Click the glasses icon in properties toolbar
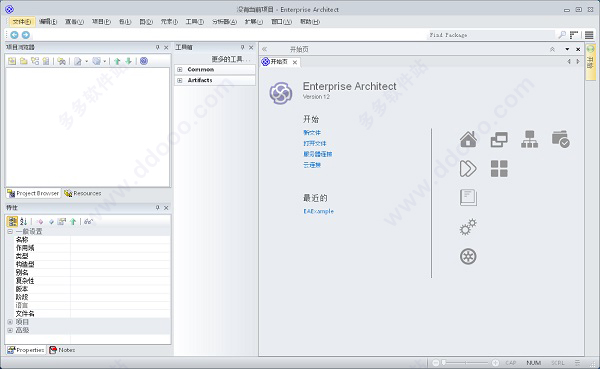 (x=88, y=222)
